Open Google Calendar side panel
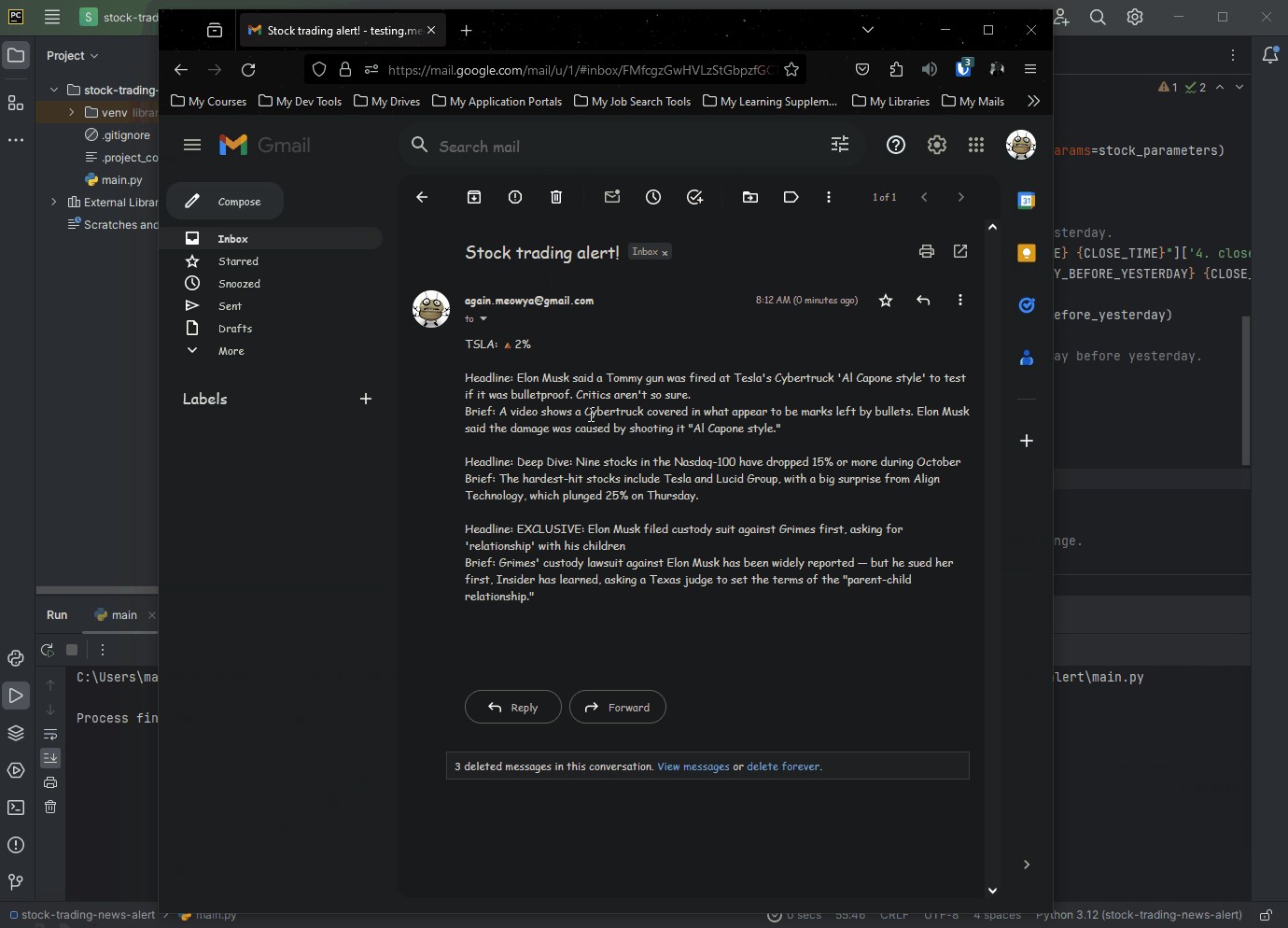1288x928 pixels. tap(1027, 201)
